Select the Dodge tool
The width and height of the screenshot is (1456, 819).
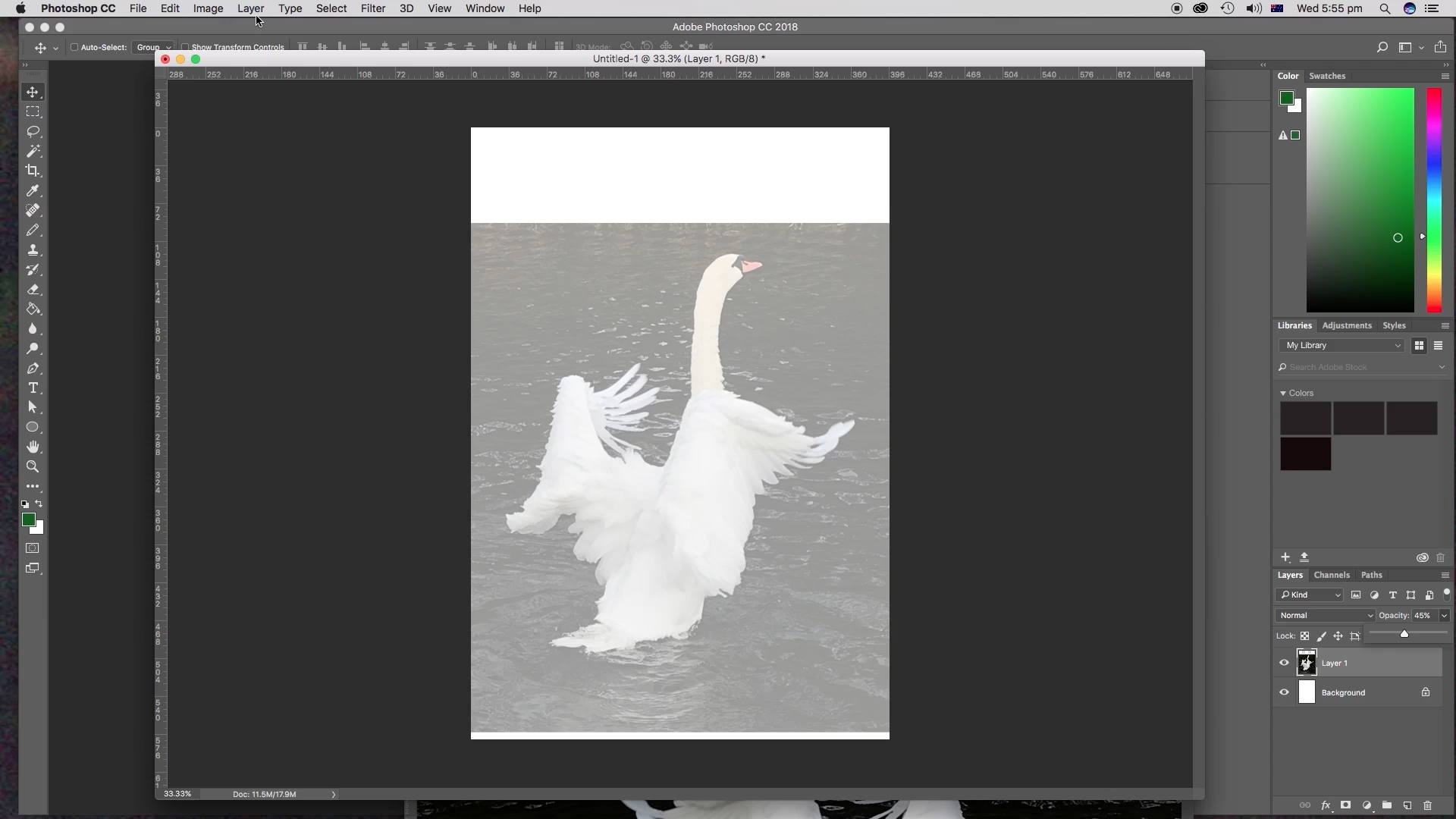tap(33, 348)
